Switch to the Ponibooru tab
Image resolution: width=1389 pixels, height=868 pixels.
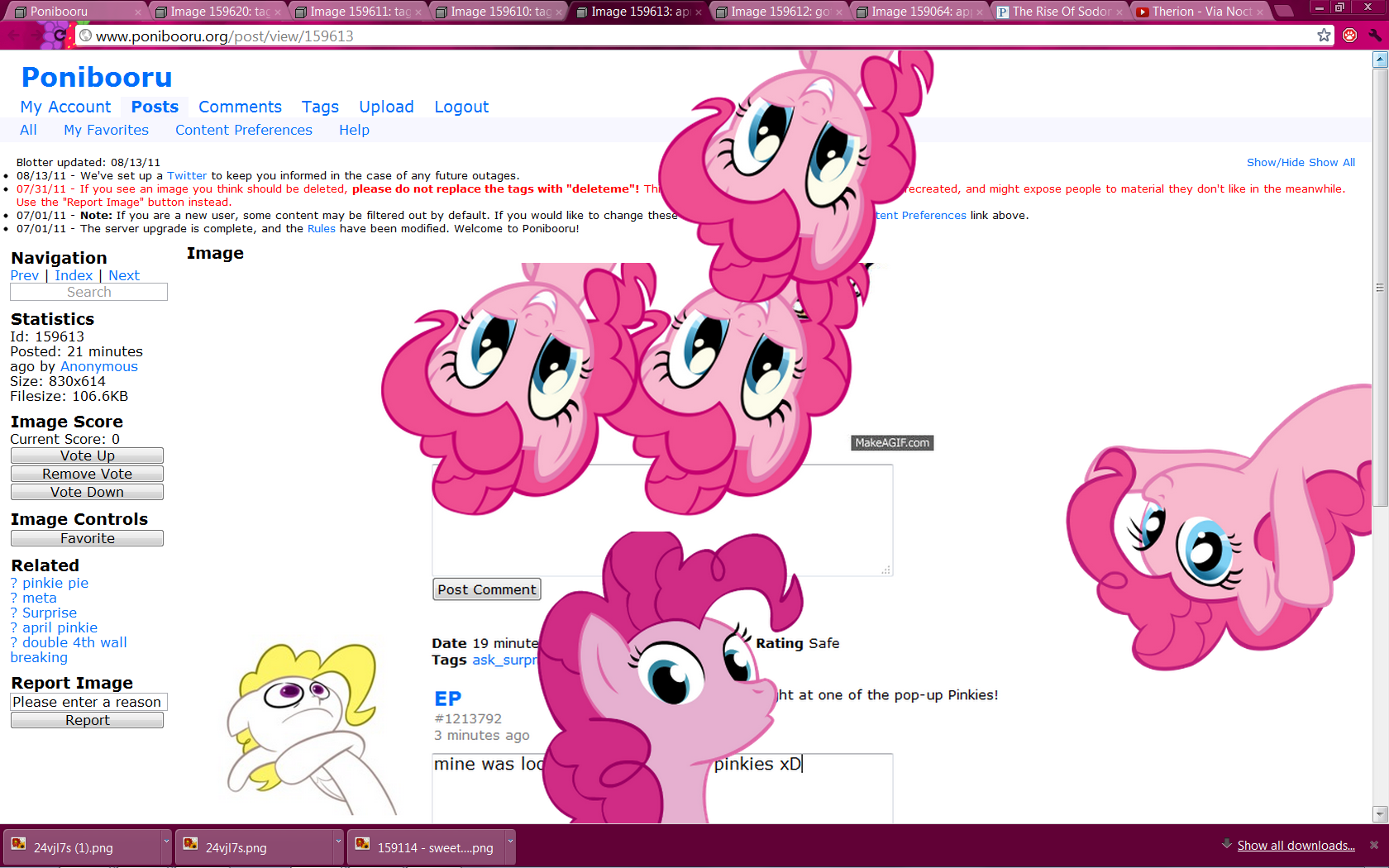(x=74, y=12)
